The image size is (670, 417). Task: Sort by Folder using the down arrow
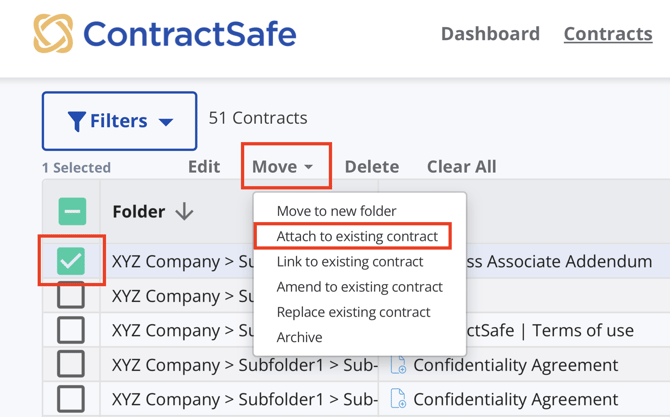185,212
